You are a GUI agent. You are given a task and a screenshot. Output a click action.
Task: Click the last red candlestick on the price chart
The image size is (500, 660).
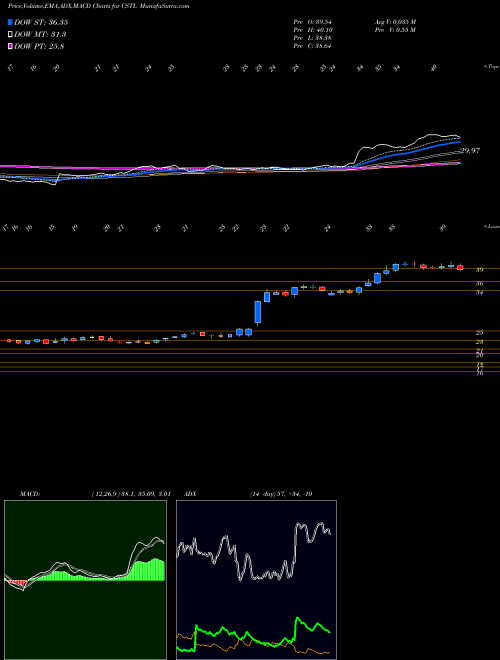click(460, 267)
